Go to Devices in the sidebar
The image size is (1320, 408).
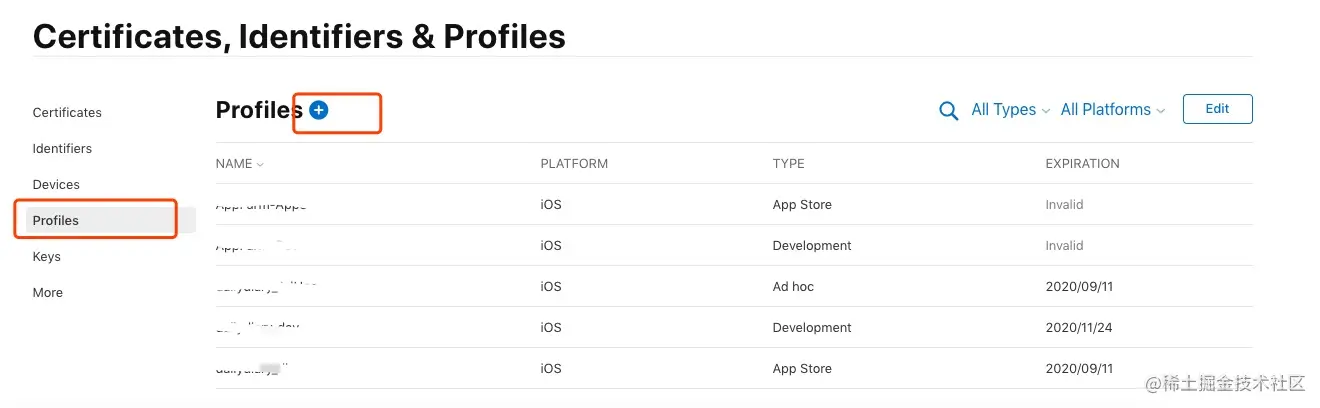tap(56, 185)
